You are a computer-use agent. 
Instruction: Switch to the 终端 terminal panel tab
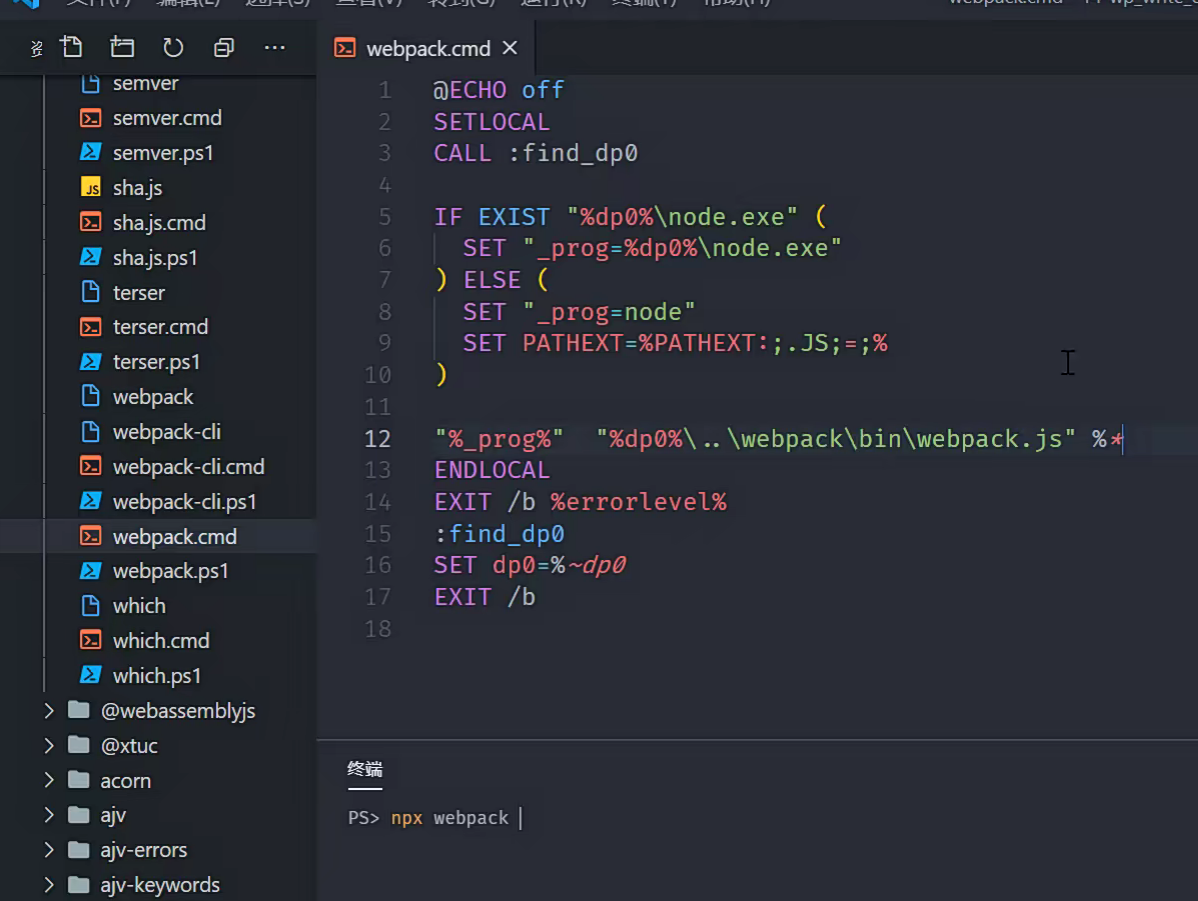coord(365,769)
